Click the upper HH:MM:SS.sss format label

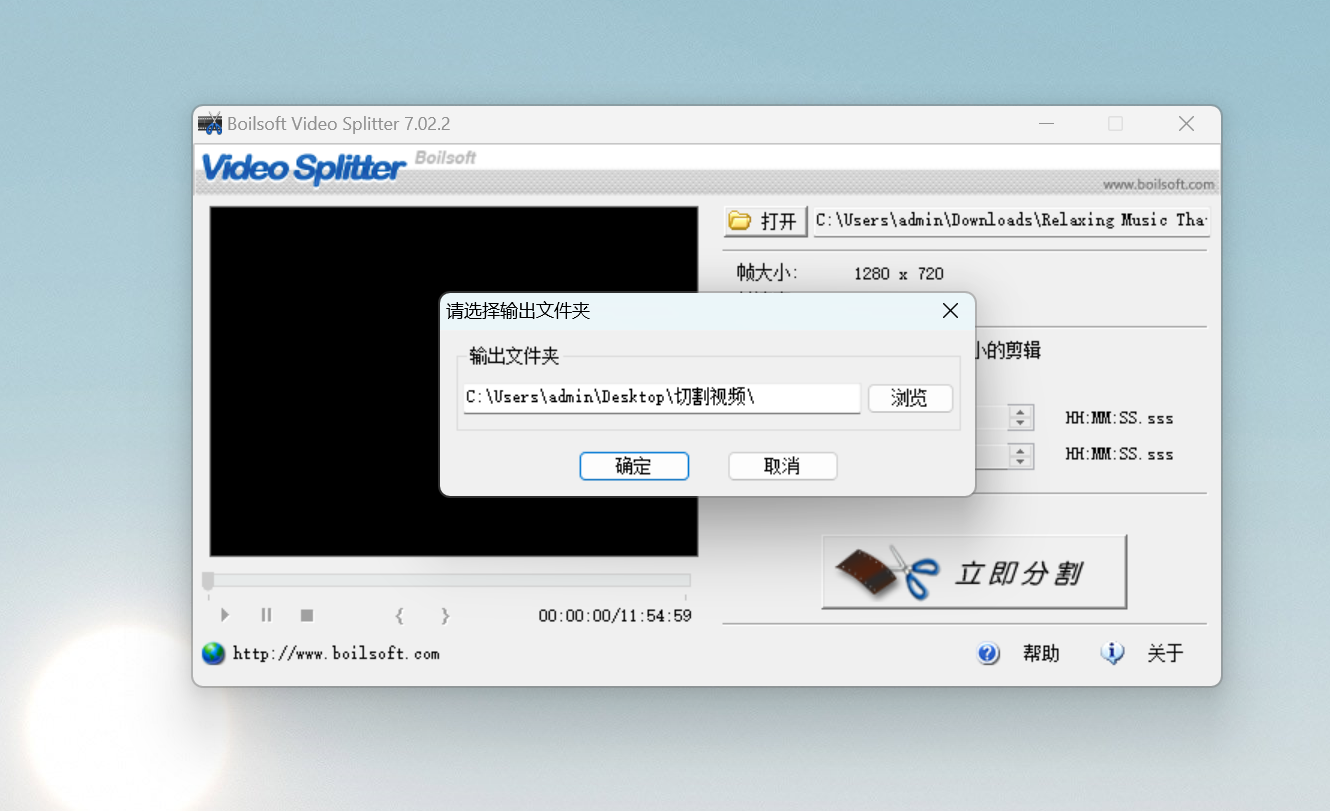(x=1119, y=418)
